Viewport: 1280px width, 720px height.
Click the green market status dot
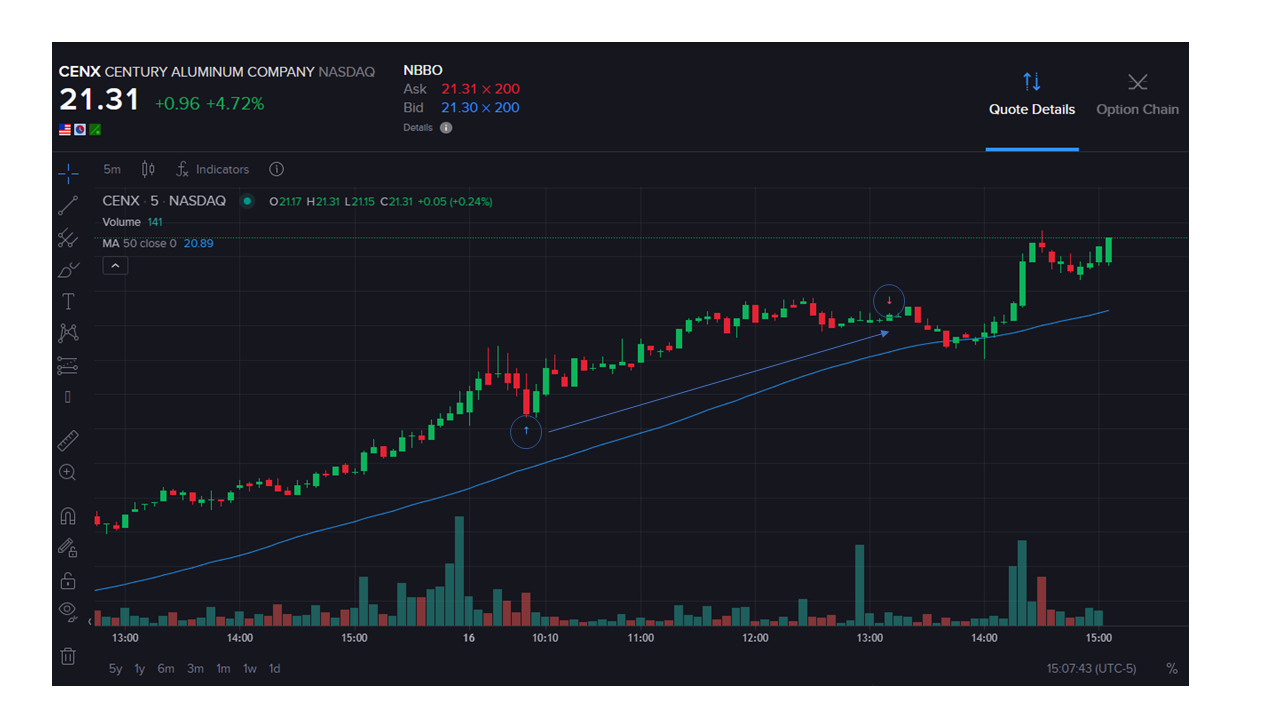click(247, 201)
